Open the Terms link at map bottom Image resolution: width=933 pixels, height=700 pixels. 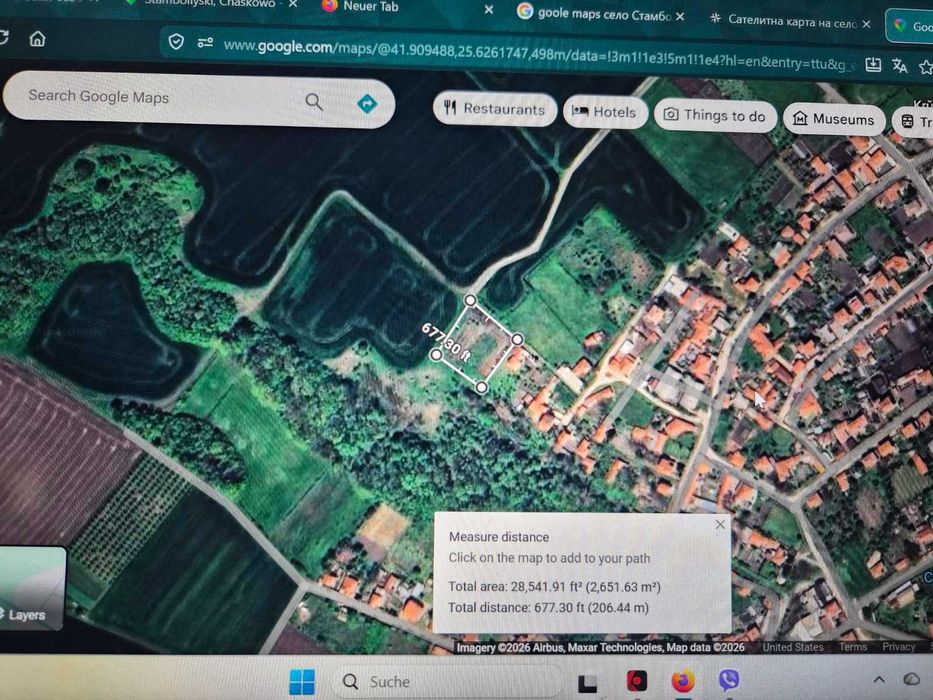[853, 647]
